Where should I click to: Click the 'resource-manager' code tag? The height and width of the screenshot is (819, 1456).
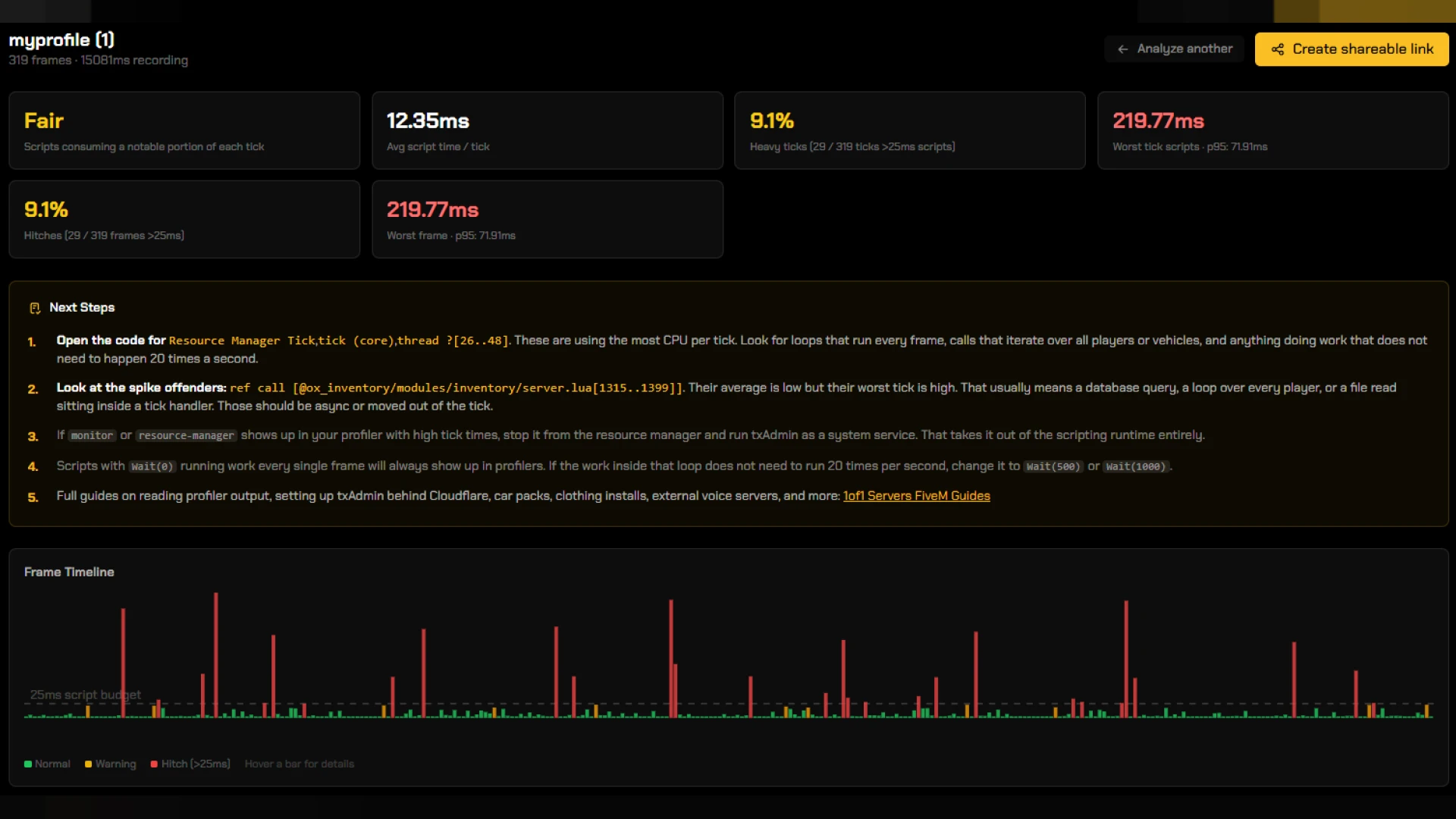pos(187,435)
